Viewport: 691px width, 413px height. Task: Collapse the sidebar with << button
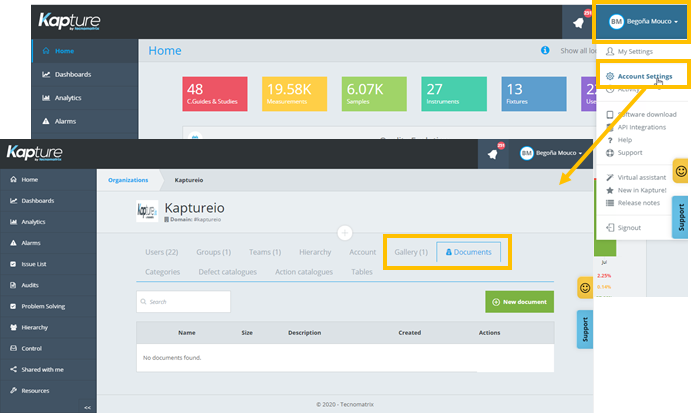(87, 407)
